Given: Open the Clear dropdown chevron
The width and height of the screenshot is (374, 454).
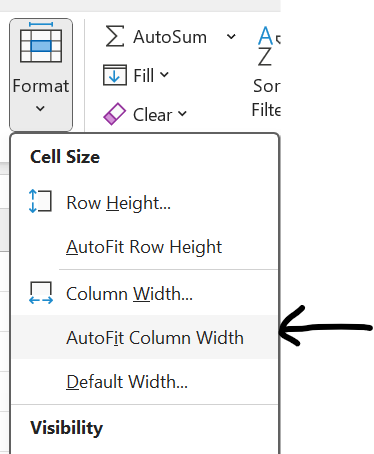Looking at the screenshot, I should [182, 114].
